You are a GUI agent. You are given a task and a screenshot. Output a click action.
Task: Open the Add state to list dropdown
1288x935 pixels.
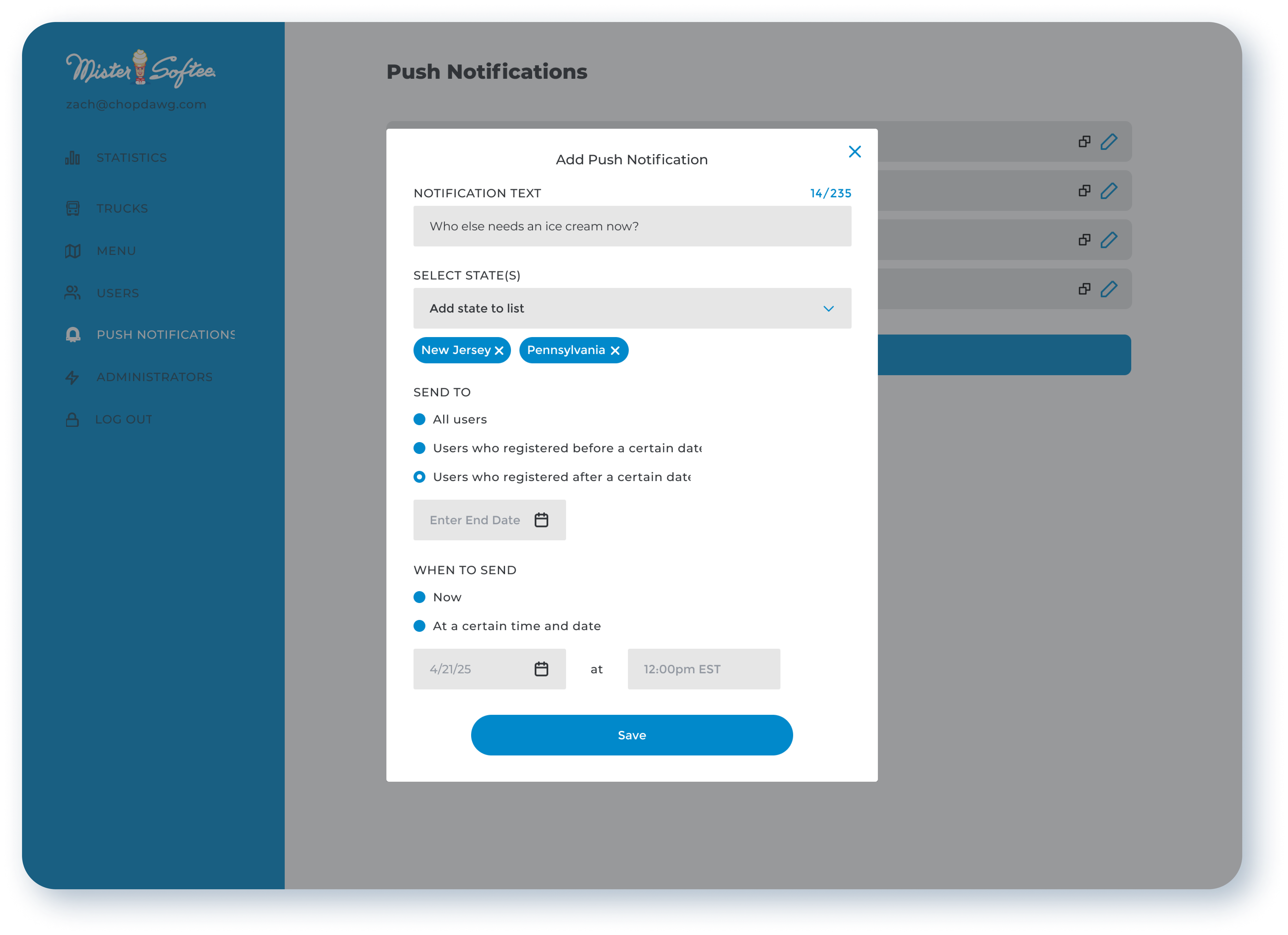point(632,308)
